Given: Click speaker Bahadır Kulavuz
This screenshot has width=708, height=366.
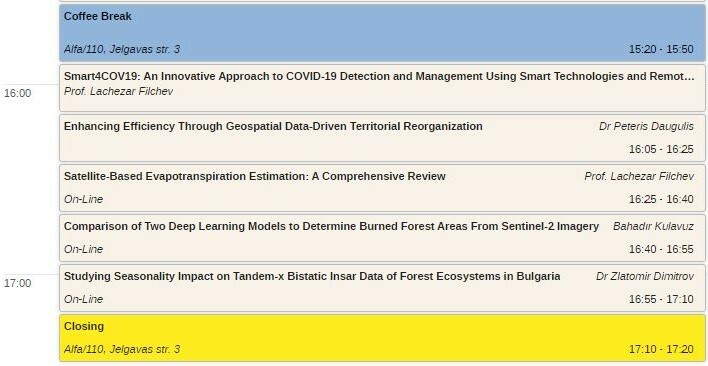Looking at the screenshot, I should click(x=653, y=227).
